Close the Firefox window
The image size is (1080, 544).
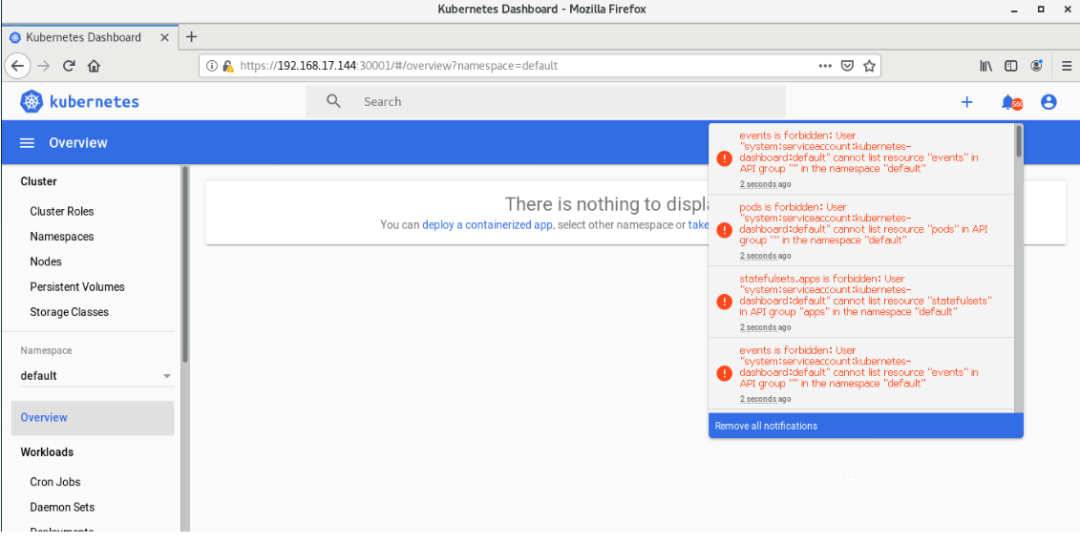tap(1066, 10)
